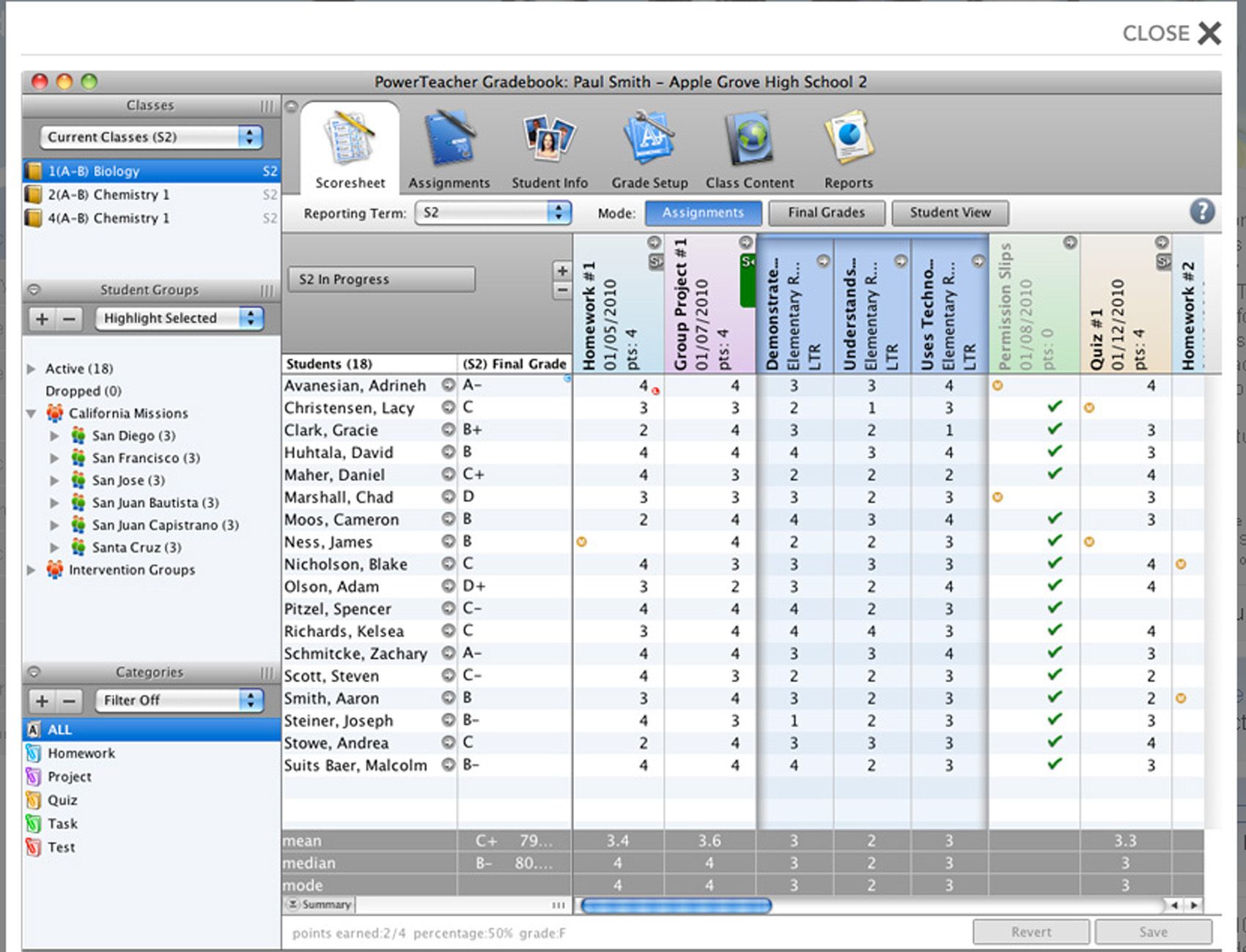1246x952 pixels.
Task: Expand the Active (18) tree node
Action: (31, 369)
